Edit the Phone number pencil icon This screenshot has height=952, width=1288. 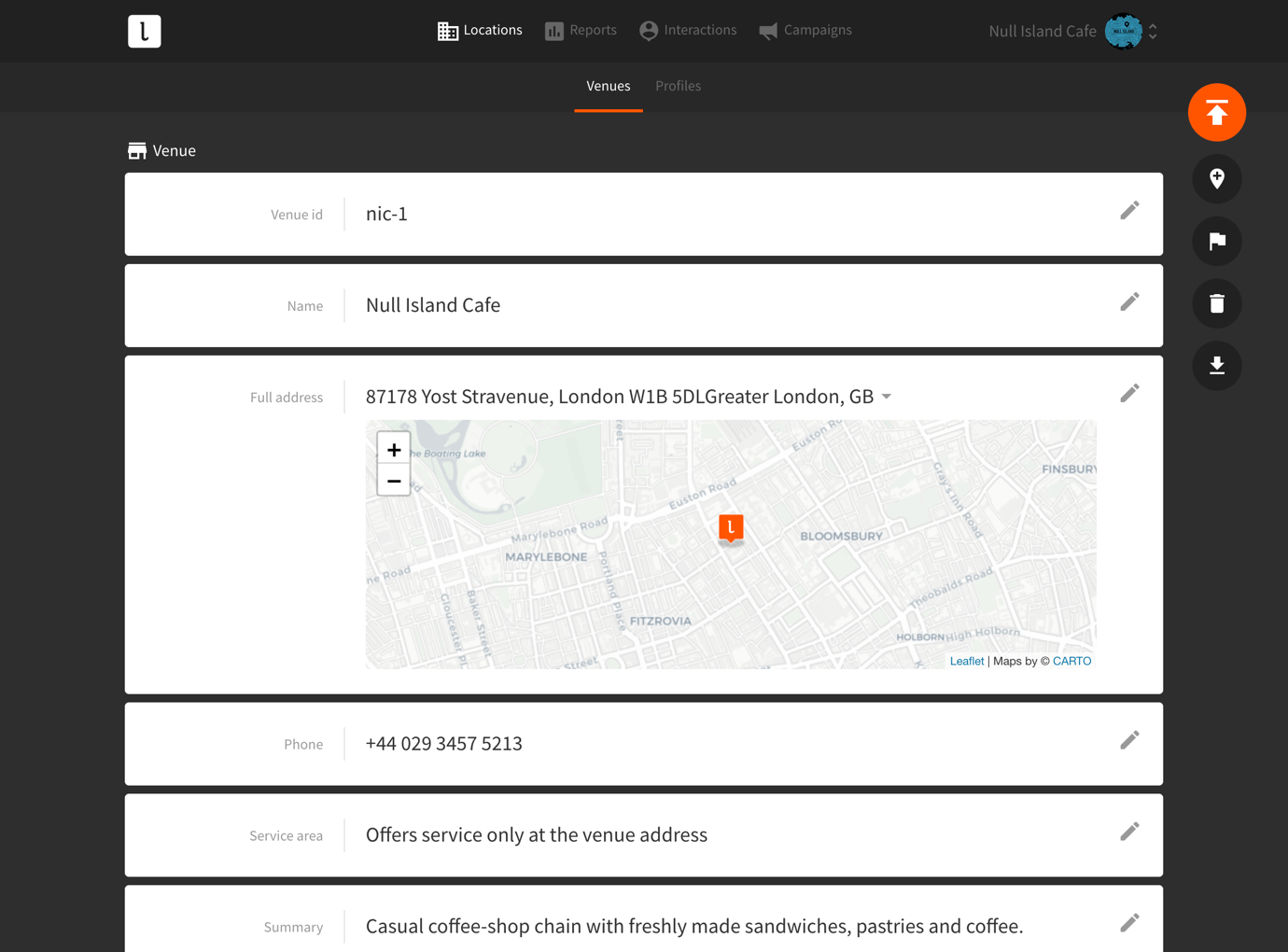point(1129,741)
